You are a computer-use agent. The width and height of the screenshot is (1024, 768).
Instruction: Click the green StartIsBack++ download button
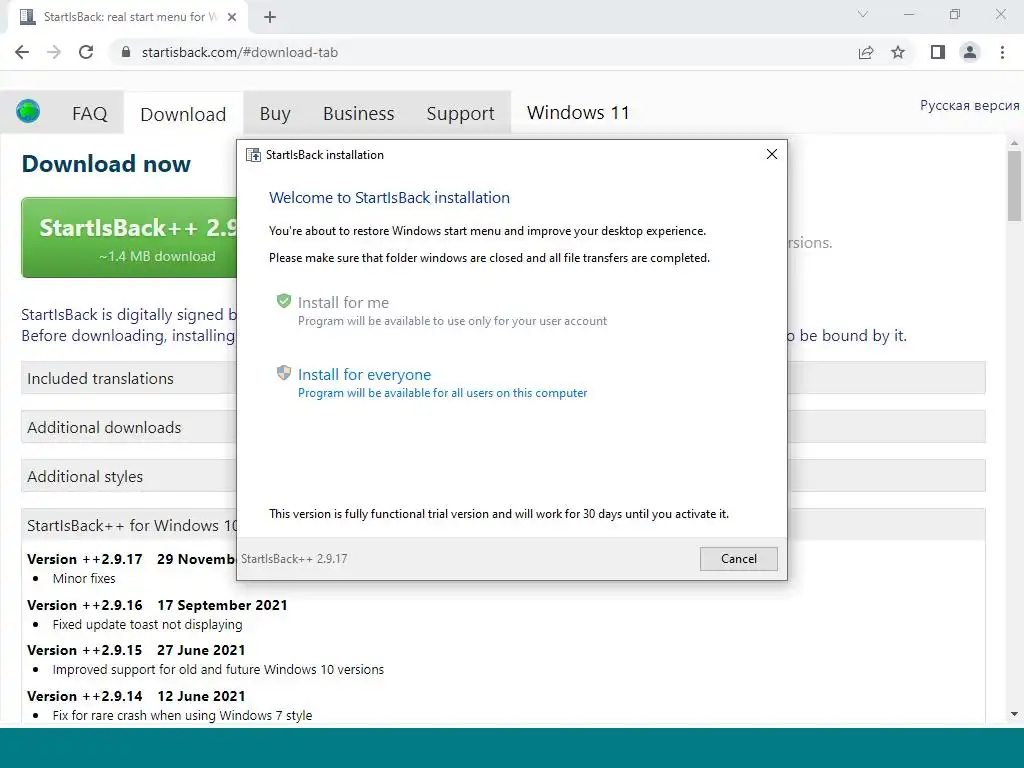(129, 238)
